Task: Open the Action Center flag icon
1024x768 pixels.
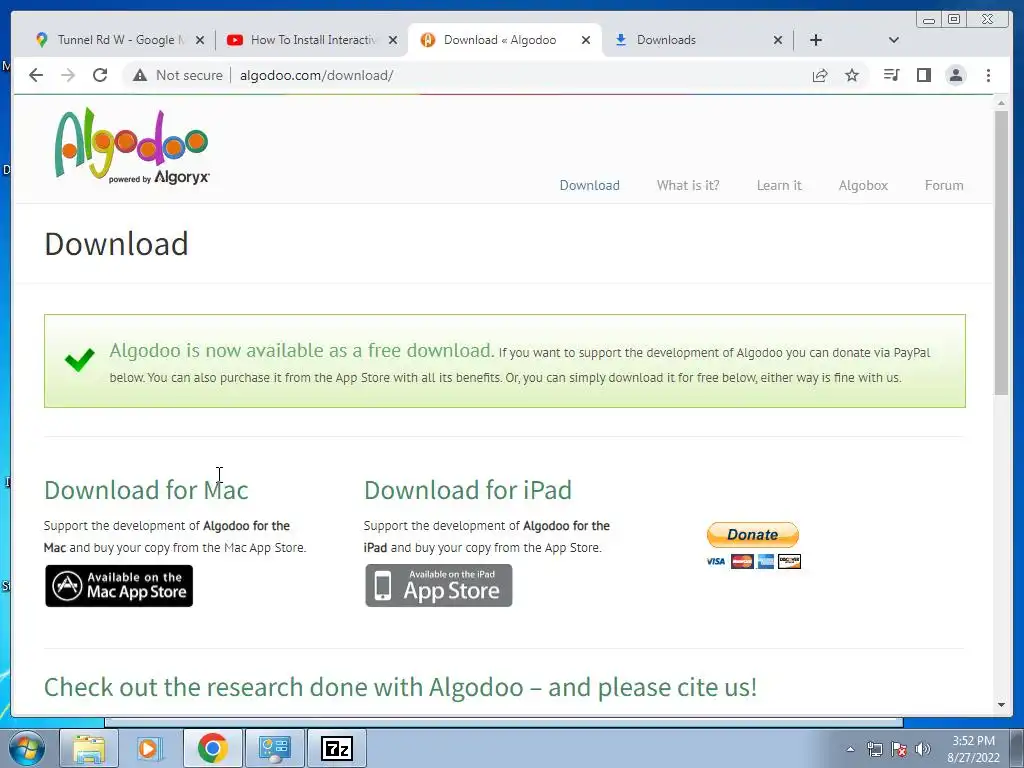Action: coord(899,750)
